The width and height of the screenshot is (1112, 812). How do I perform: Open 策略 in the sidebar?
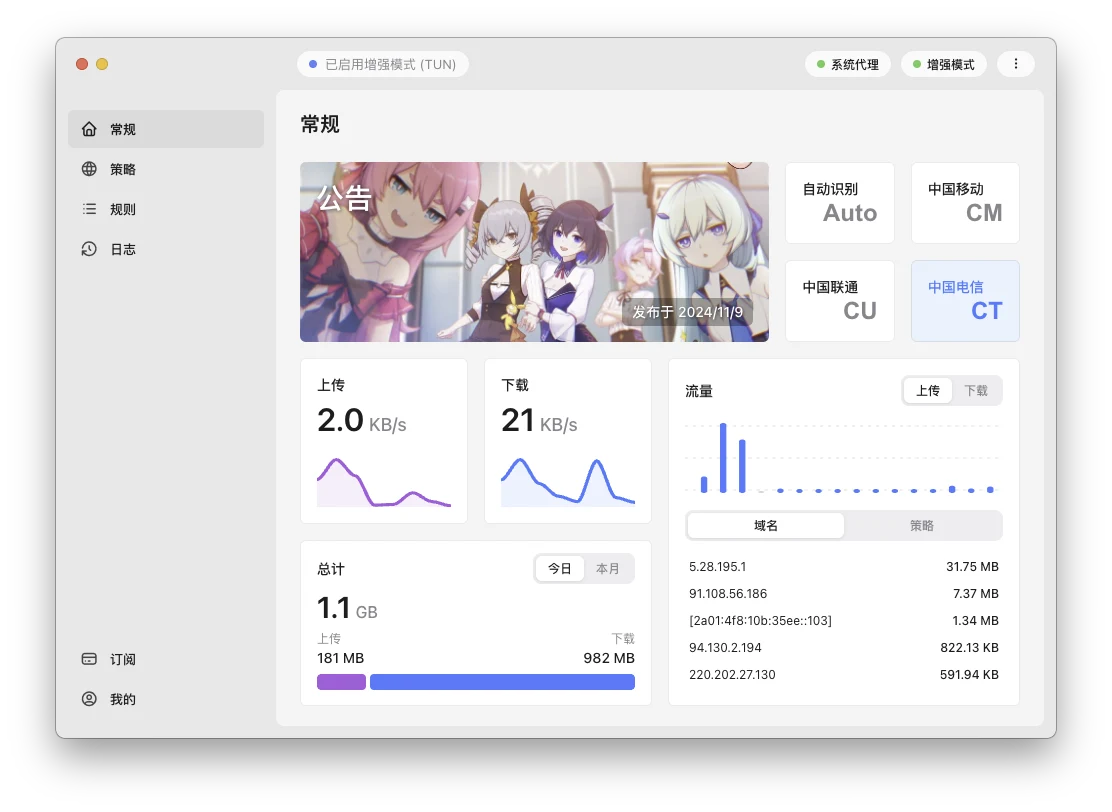coord(166,169)
